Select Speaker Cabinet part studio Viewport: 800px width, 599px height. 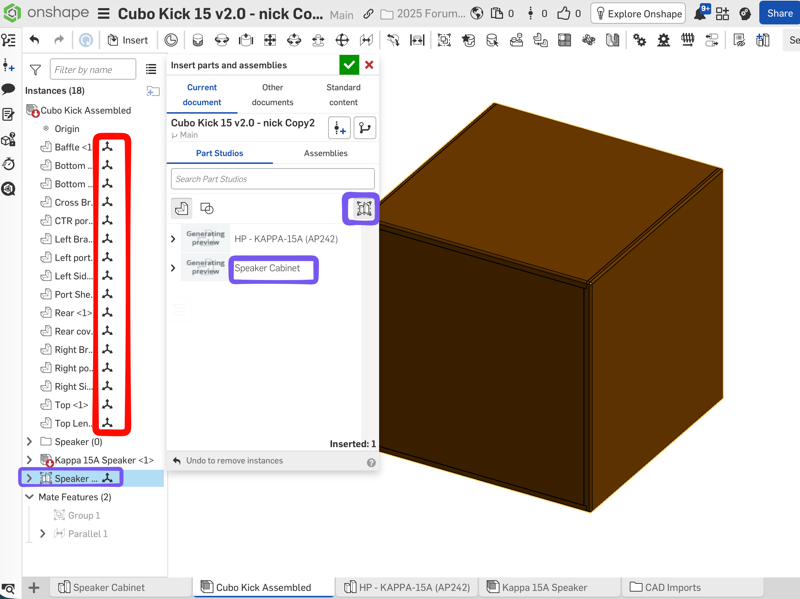[267, 268]
